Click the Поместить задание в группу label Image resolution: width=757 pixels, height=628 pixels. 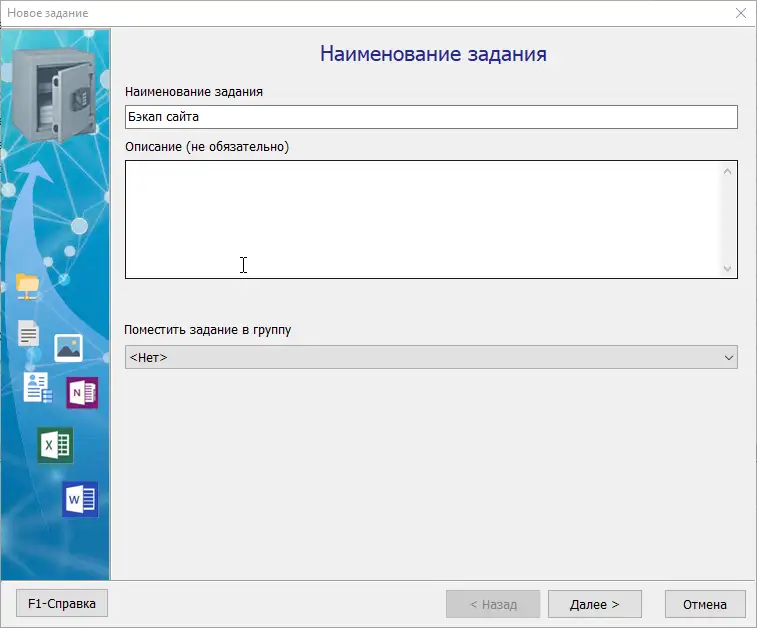(x=208, y=330)
